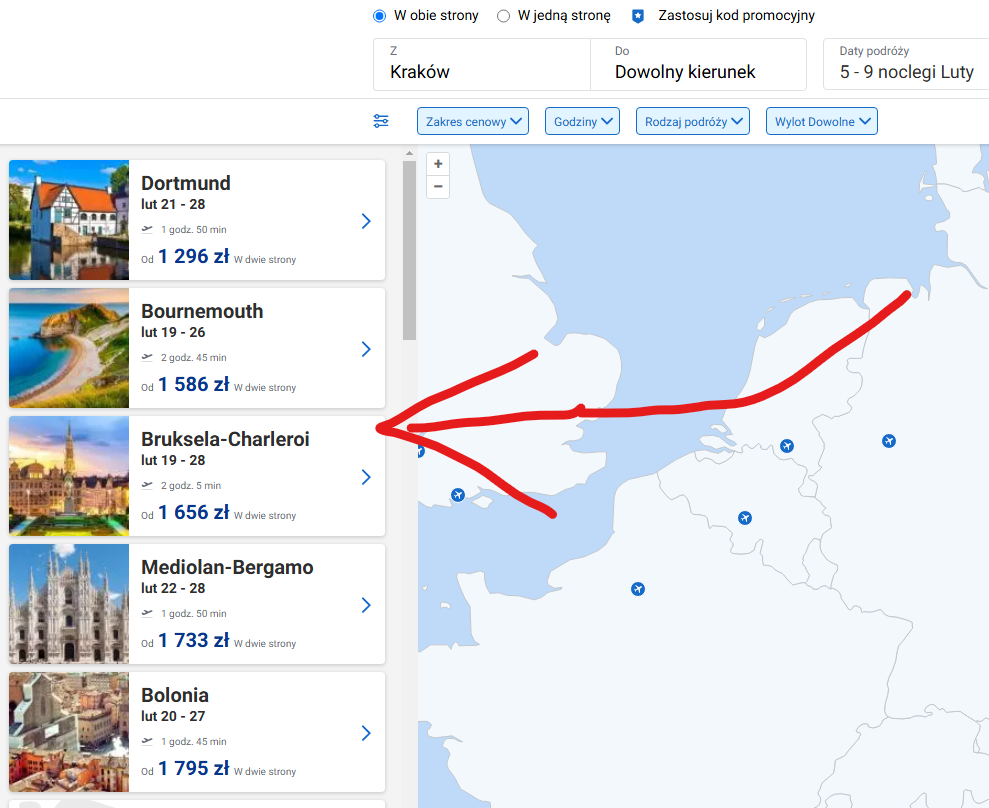Open Bournemouth card arrow chevron

[x=366, y=349]
